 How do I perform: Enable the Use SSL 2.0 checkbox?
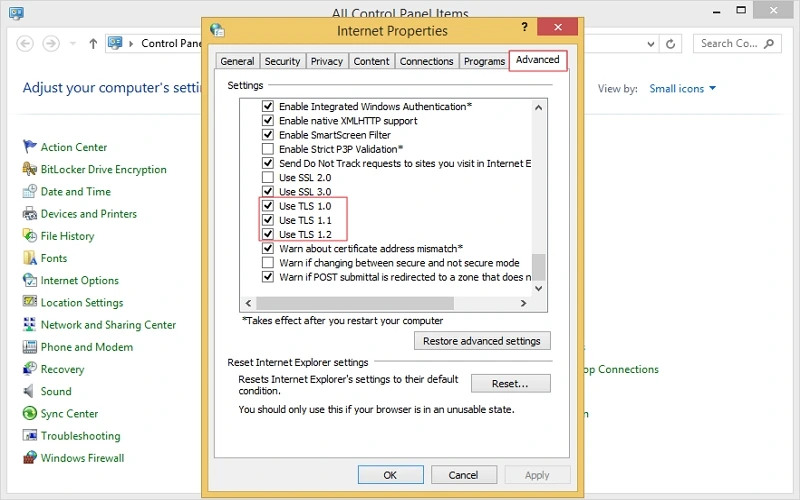[x=267, y=177]
